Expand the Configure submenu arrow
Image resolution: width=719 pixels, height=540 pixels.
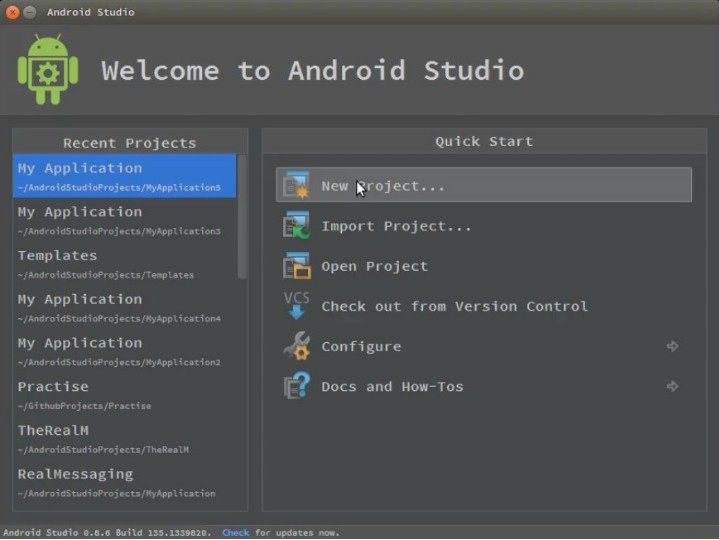coord(673,346)
